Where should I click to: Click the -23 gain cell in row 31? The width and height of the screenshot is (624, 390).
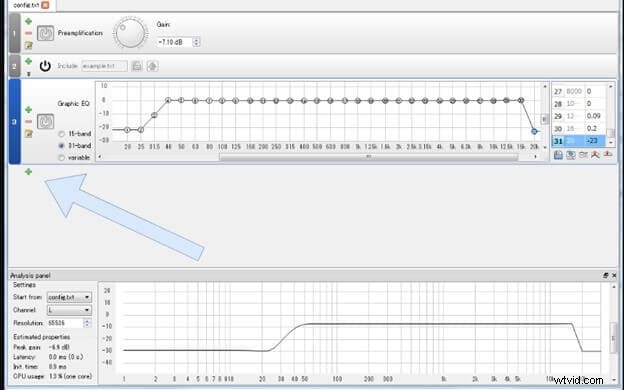point(595,141)
